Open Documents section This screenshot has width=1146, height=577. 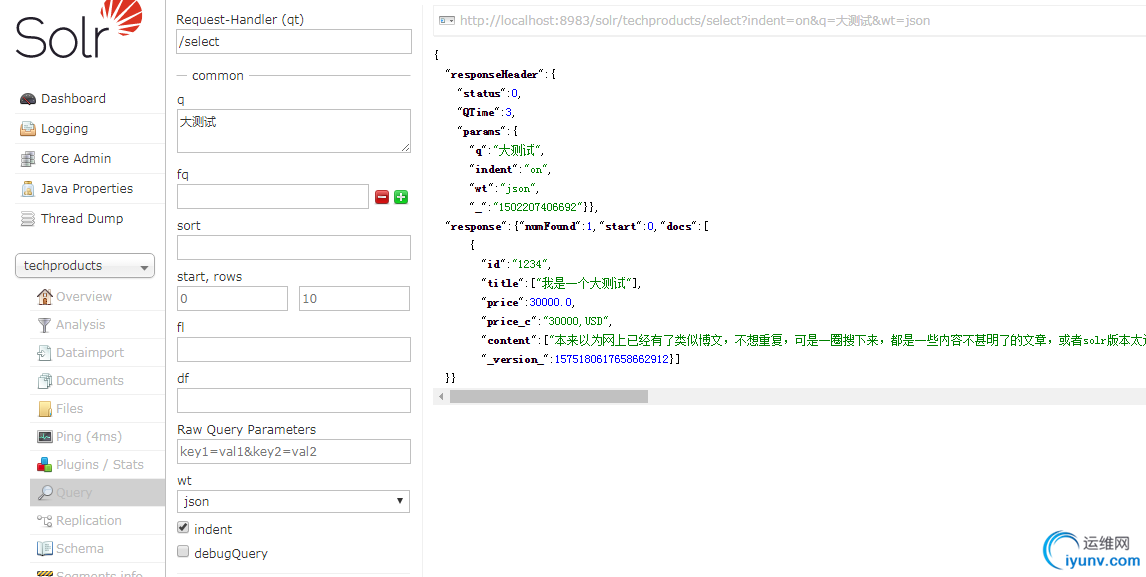[90, 380]
